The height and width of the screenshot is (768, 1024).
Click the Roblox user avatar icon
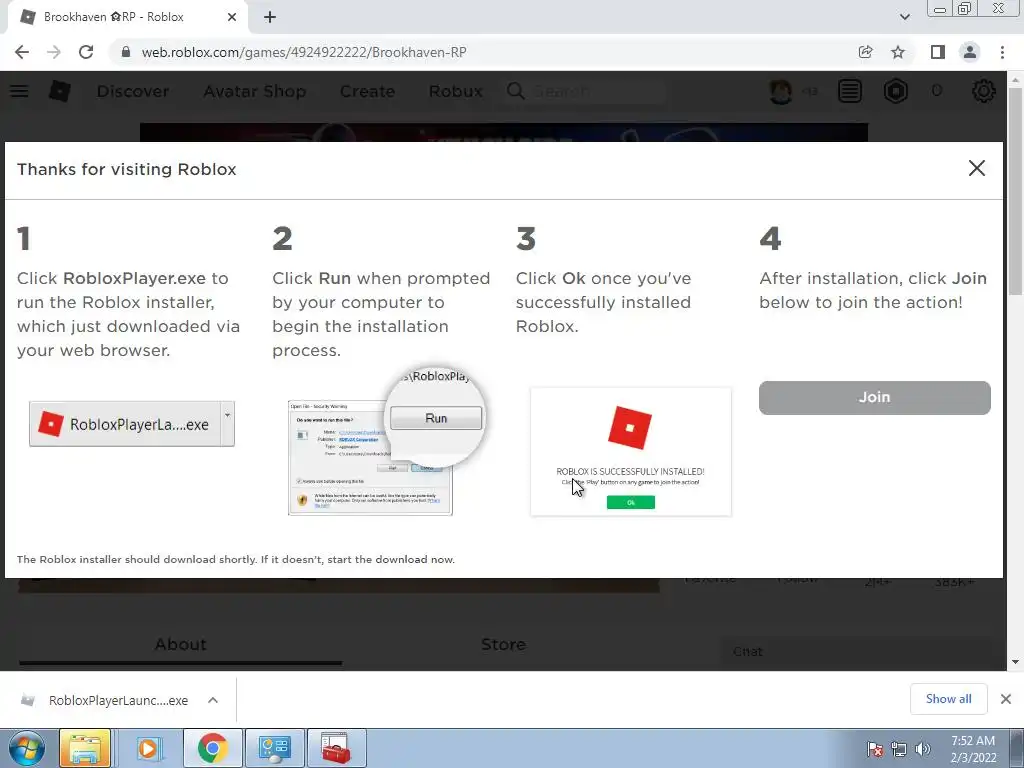tap(781, 91)
